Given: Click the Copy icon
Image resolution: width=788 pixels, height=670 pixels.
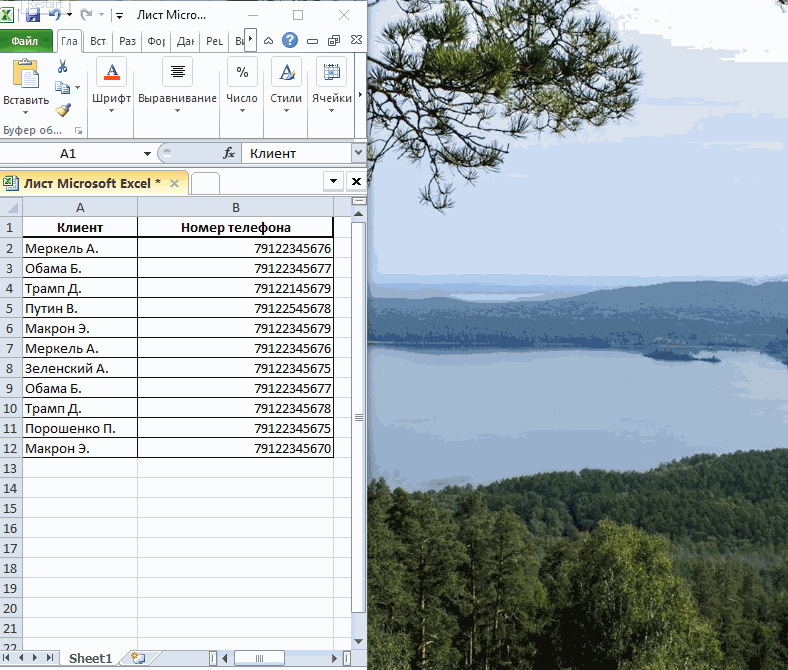Looking at the screenshot, I should (x=62, y=87).
